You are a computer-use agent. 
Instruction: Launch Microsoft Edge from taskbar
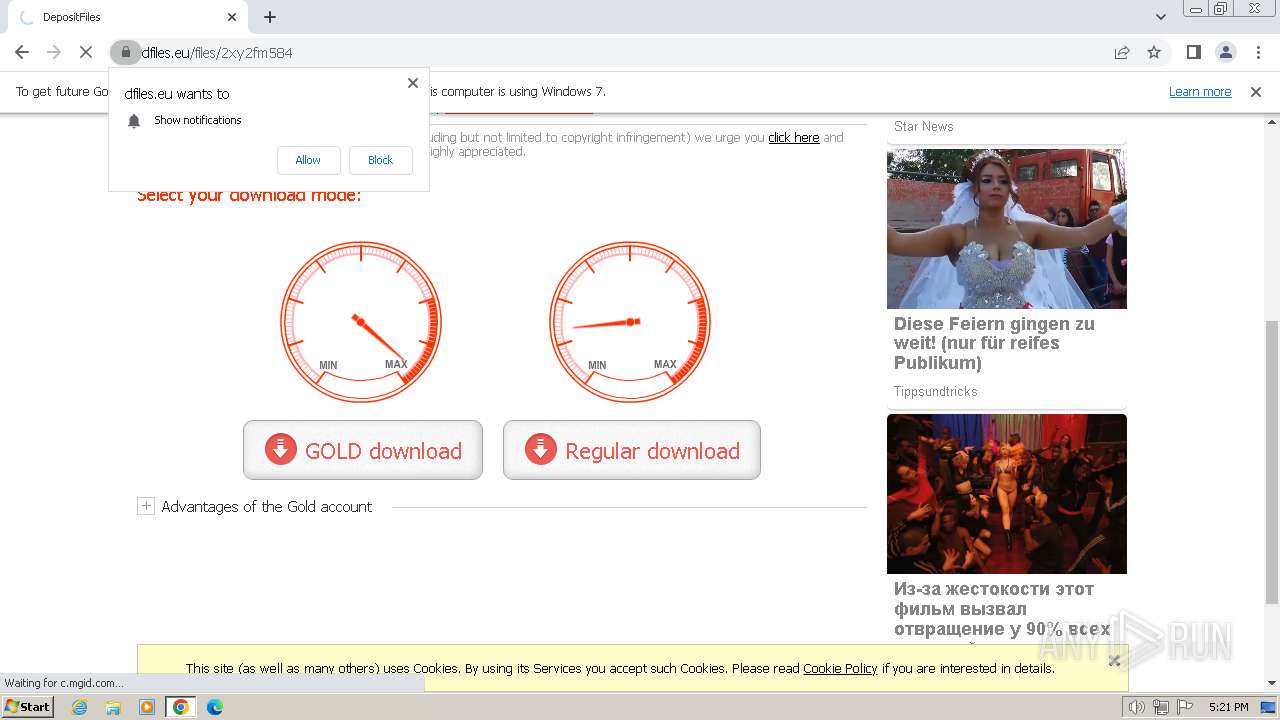click(x=214, y=707)
